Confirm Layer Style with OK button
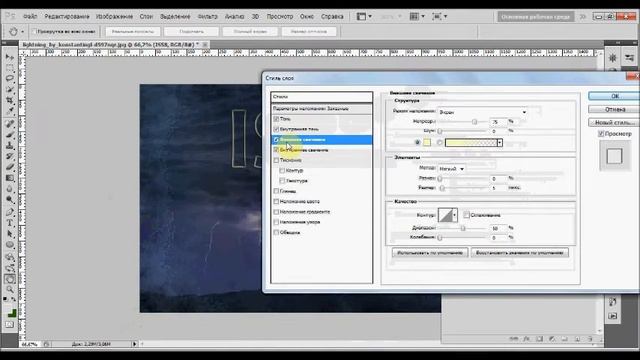 click(x=614, y=96)
